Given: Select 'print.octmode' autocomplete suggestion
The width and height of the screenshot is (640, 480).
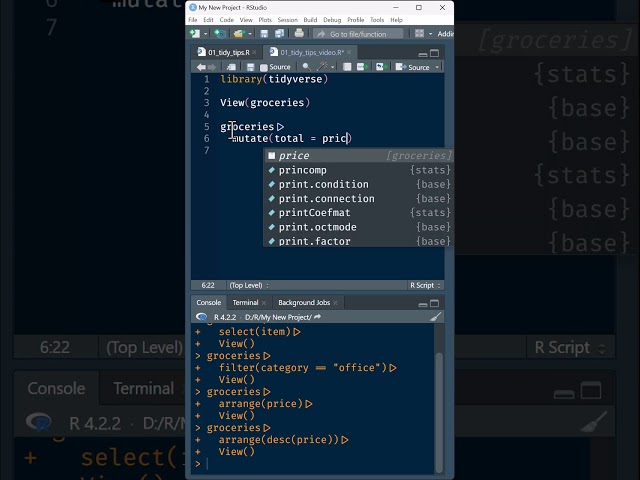Looking at the screenshot, I should pyautogui.click(x=359, y=227).
